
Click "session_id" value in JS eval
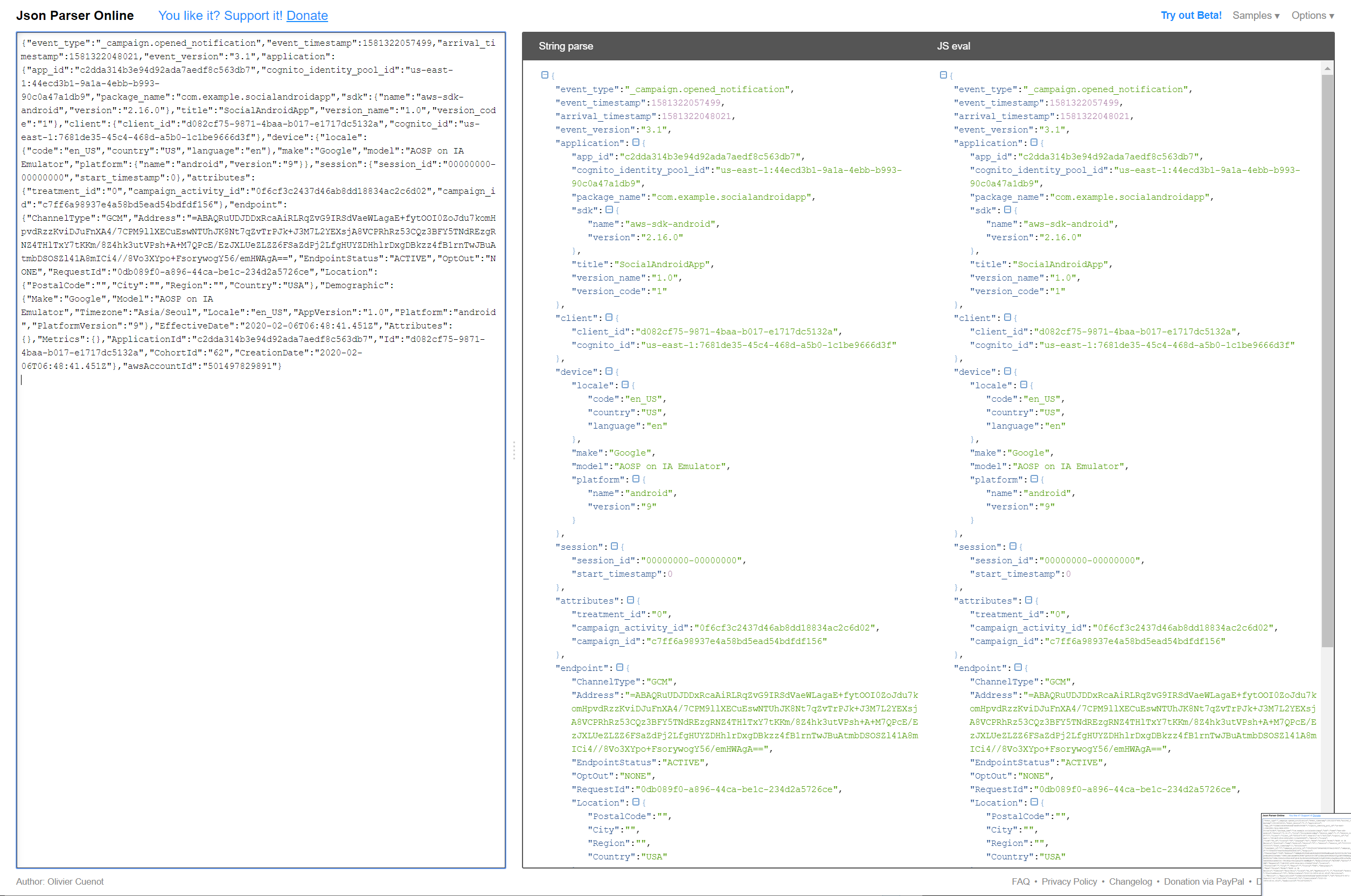(x=1089, y=561)
